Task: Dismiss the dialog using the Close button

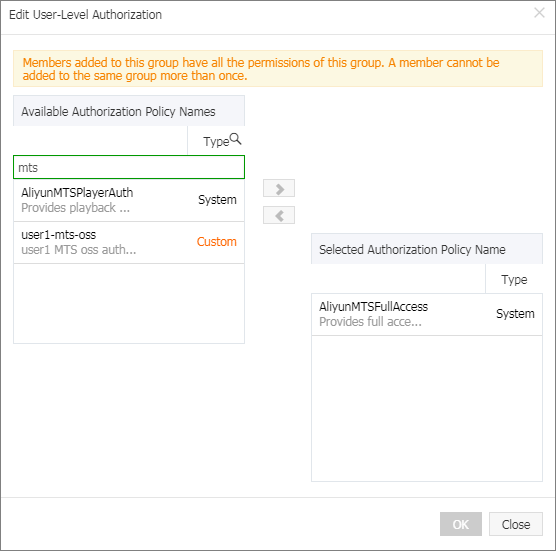Action: pos(516,524)
